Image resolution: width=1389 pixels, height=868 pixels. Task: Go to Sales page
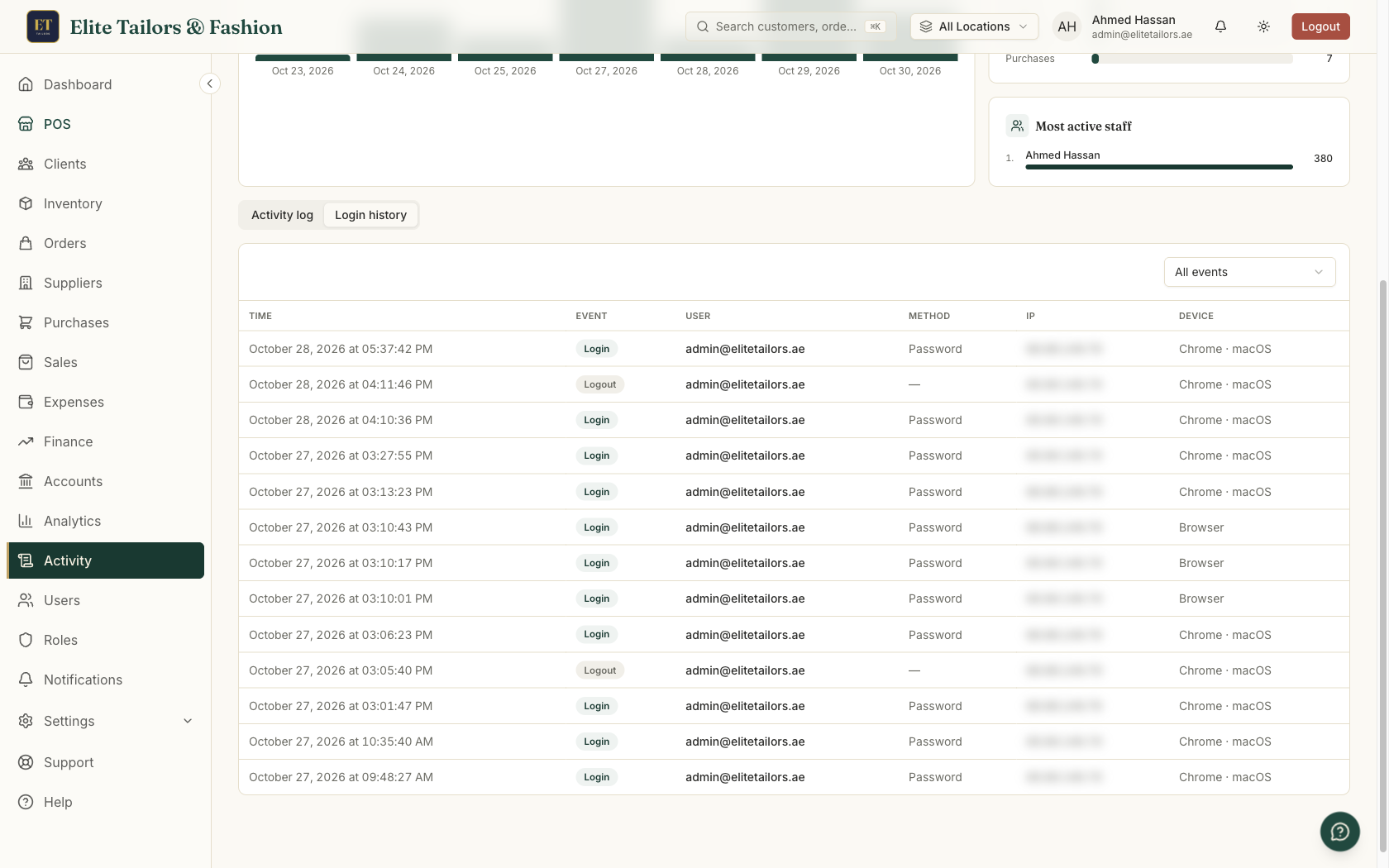pos(106,362)
